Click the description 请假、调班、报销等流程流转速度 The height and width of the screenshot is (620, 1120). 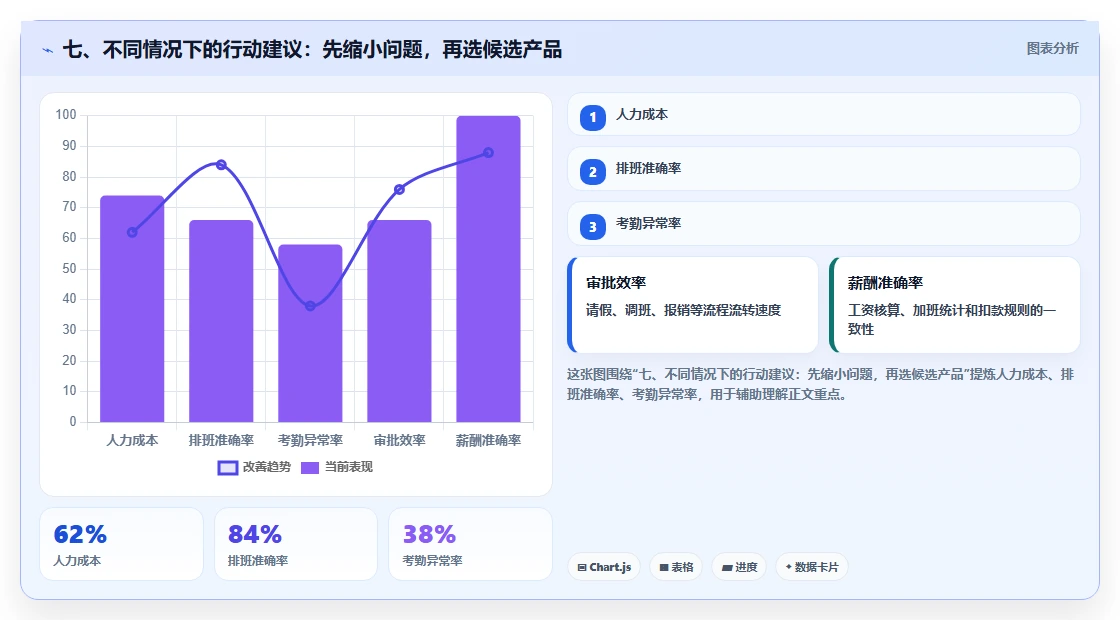coord(684,310)
